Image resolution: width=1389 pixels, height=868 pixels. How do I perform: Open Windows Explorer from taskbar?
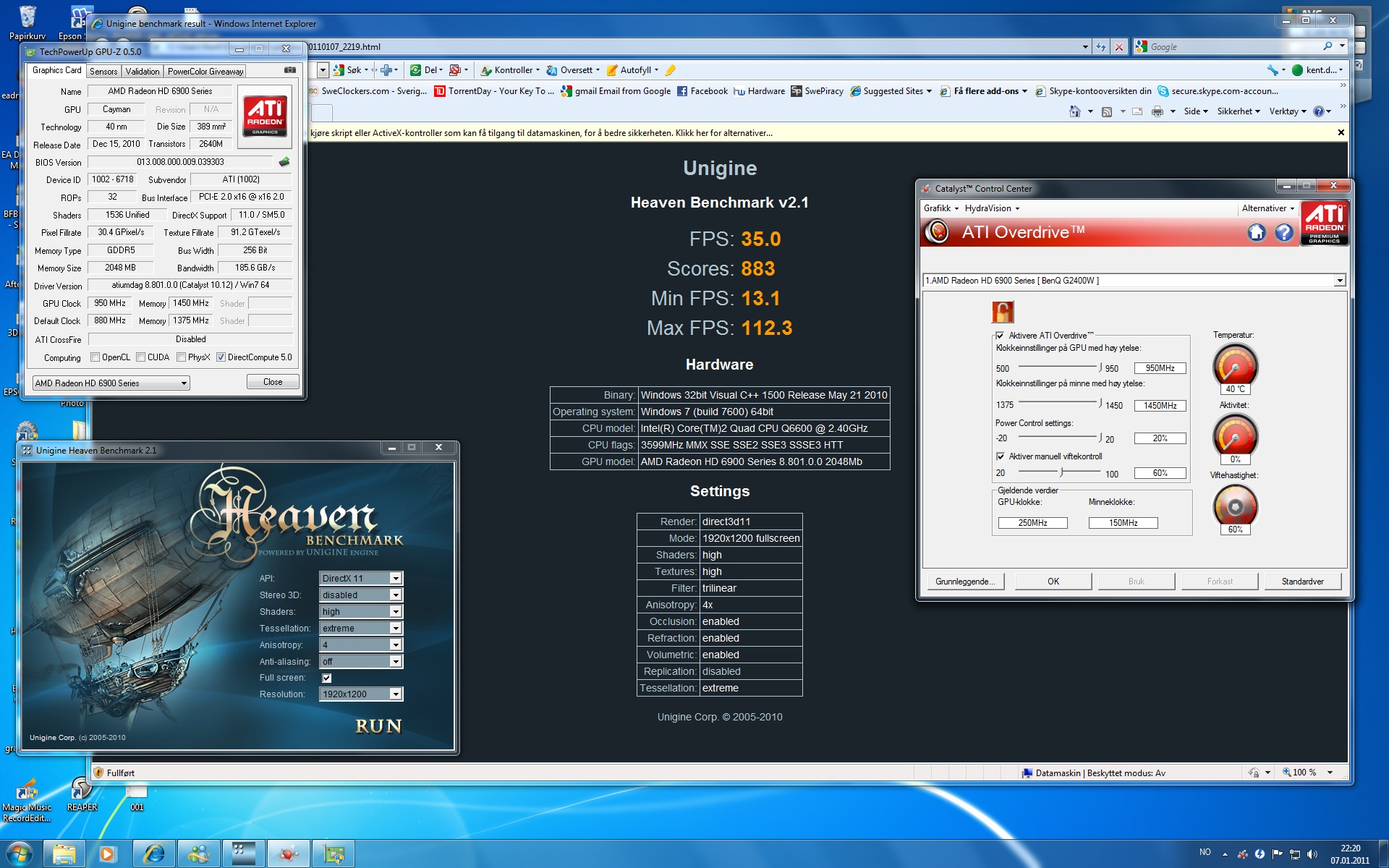click(64, 854)
